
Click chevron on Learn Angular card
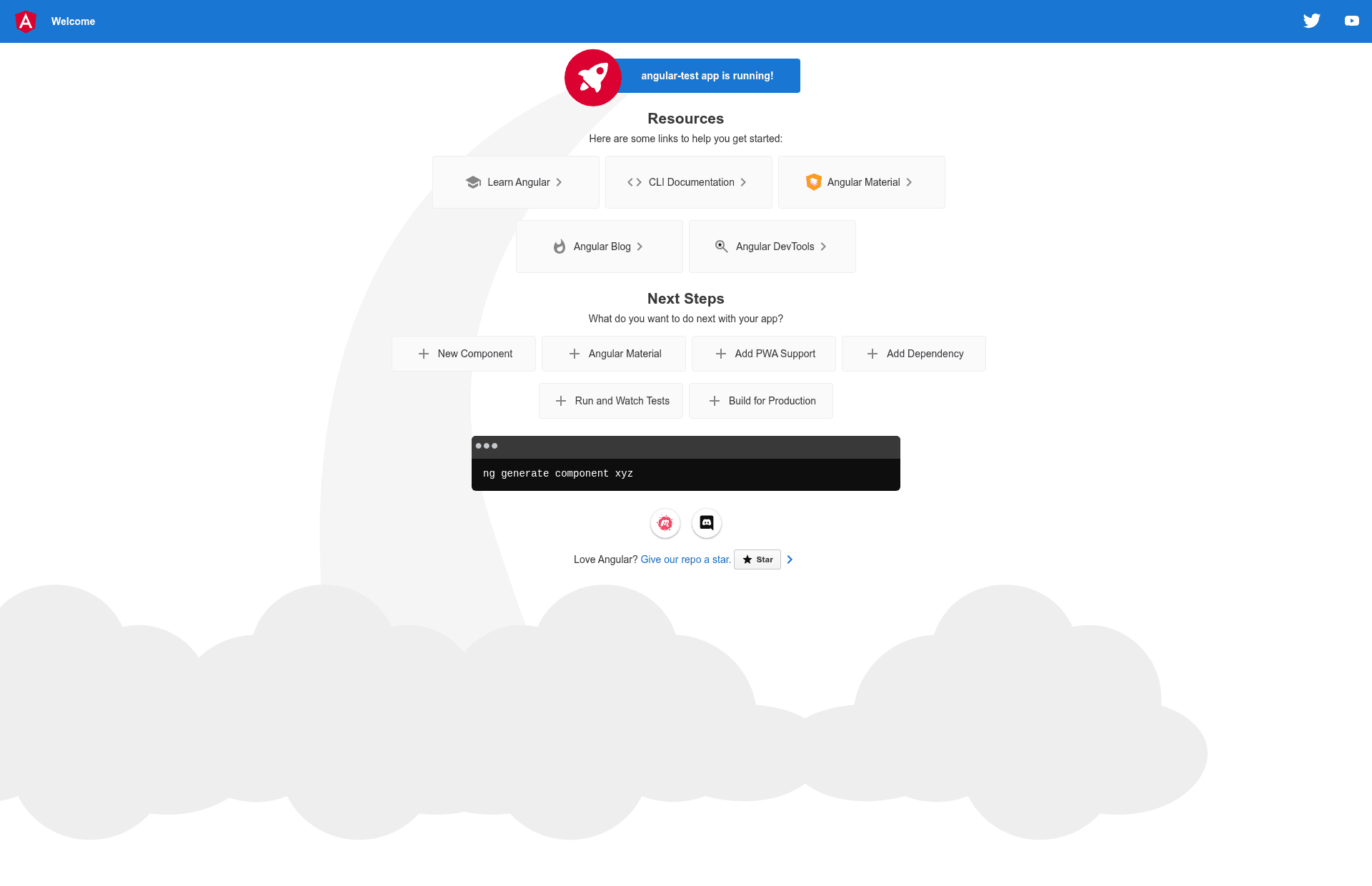(x=559, y=182)
